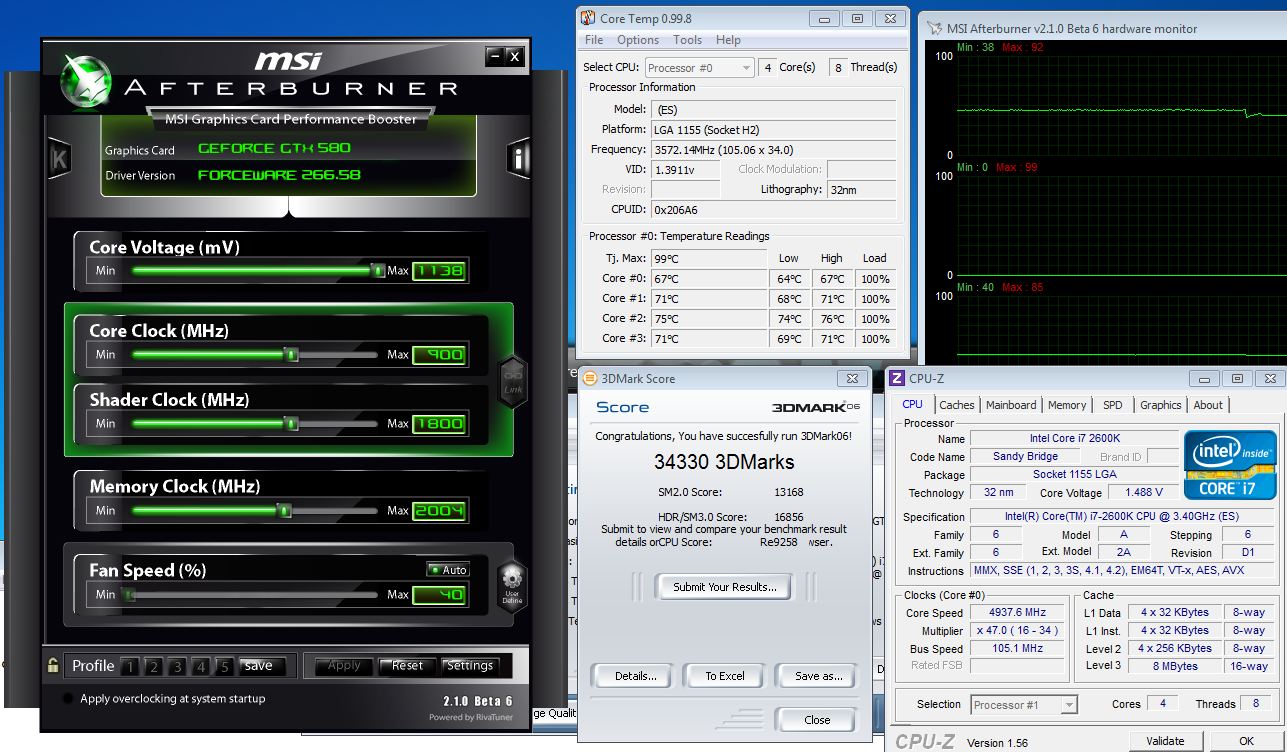Click the GEFORCE GTX 580 graphics card label

coord(275,148)
